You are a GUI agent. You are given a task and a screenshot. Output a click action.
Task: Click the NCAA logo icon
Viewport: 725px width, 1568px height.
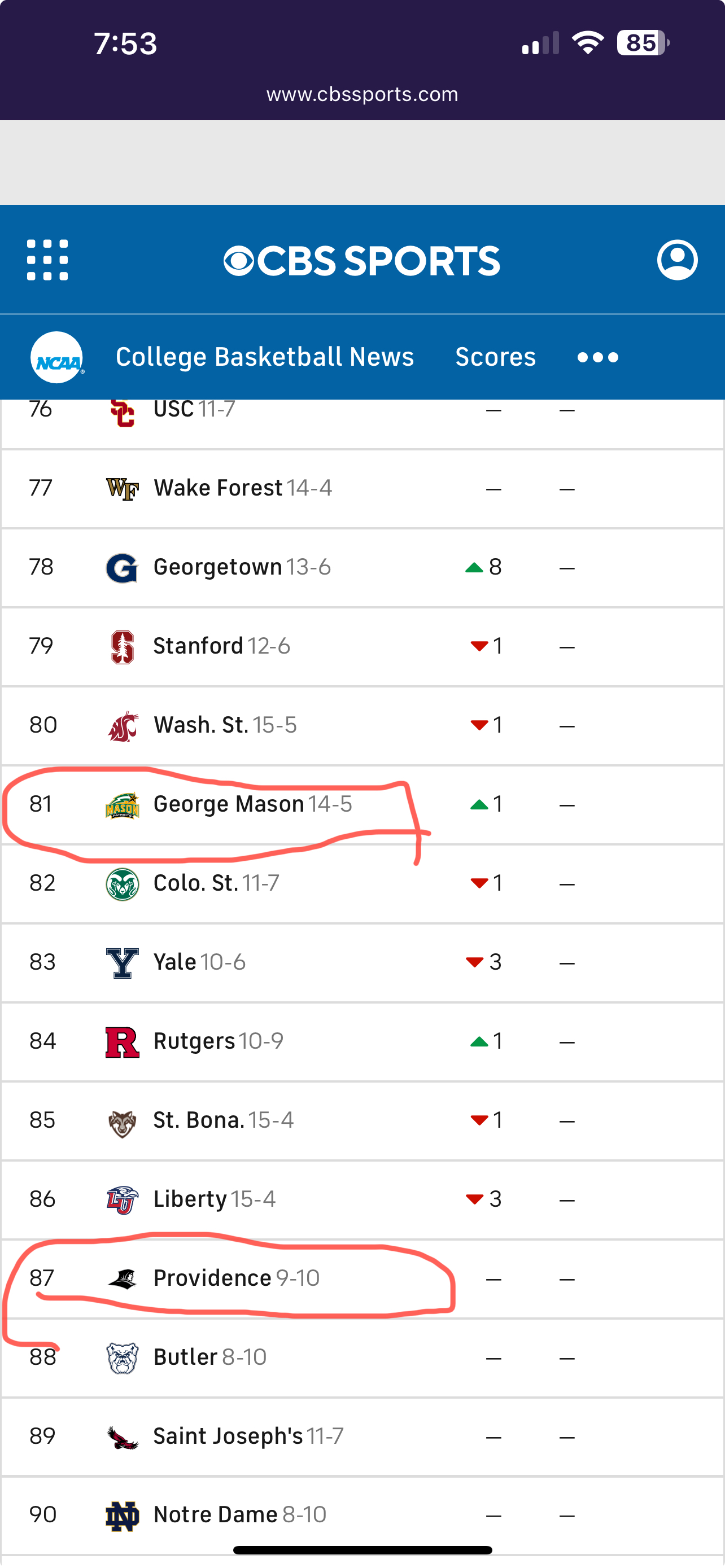[57, 357]
